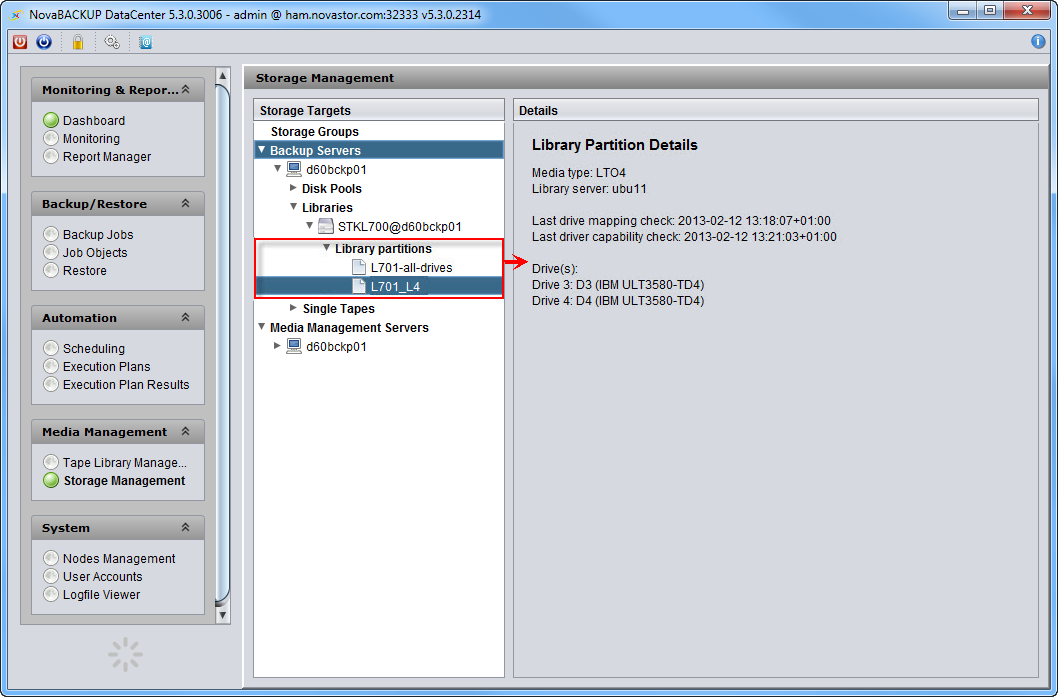Image resolution: width=1058 pixels, height=697 pixels.
Task: Select Logfile Viewer radio bullet
Action: [x=51, y=594]
